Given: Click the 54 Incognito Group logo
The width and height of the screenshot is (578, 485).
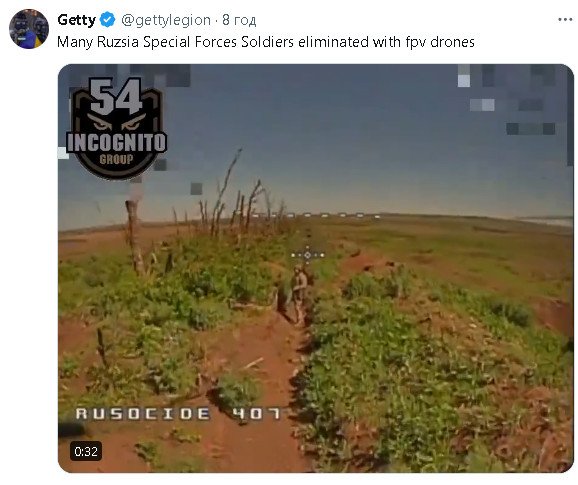Looking at the screenshot, I should point(116,128).
